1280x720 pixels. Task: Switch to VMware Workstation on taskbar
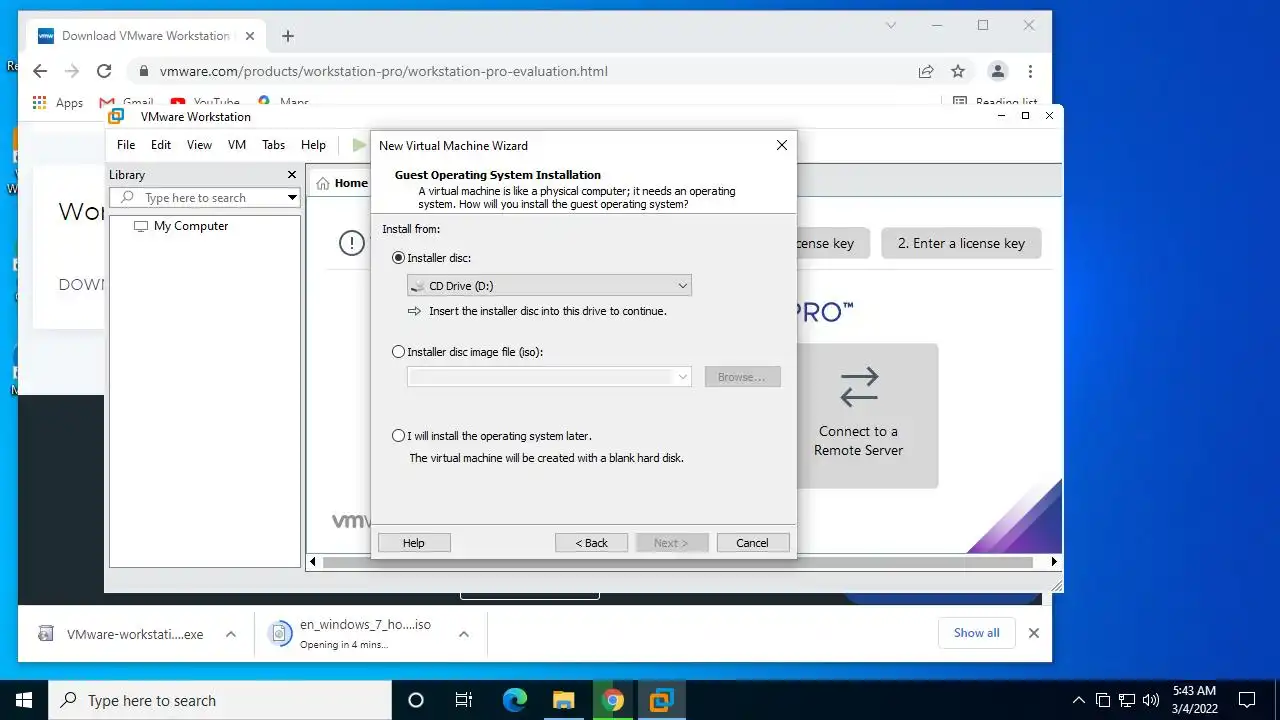point(661,700)
